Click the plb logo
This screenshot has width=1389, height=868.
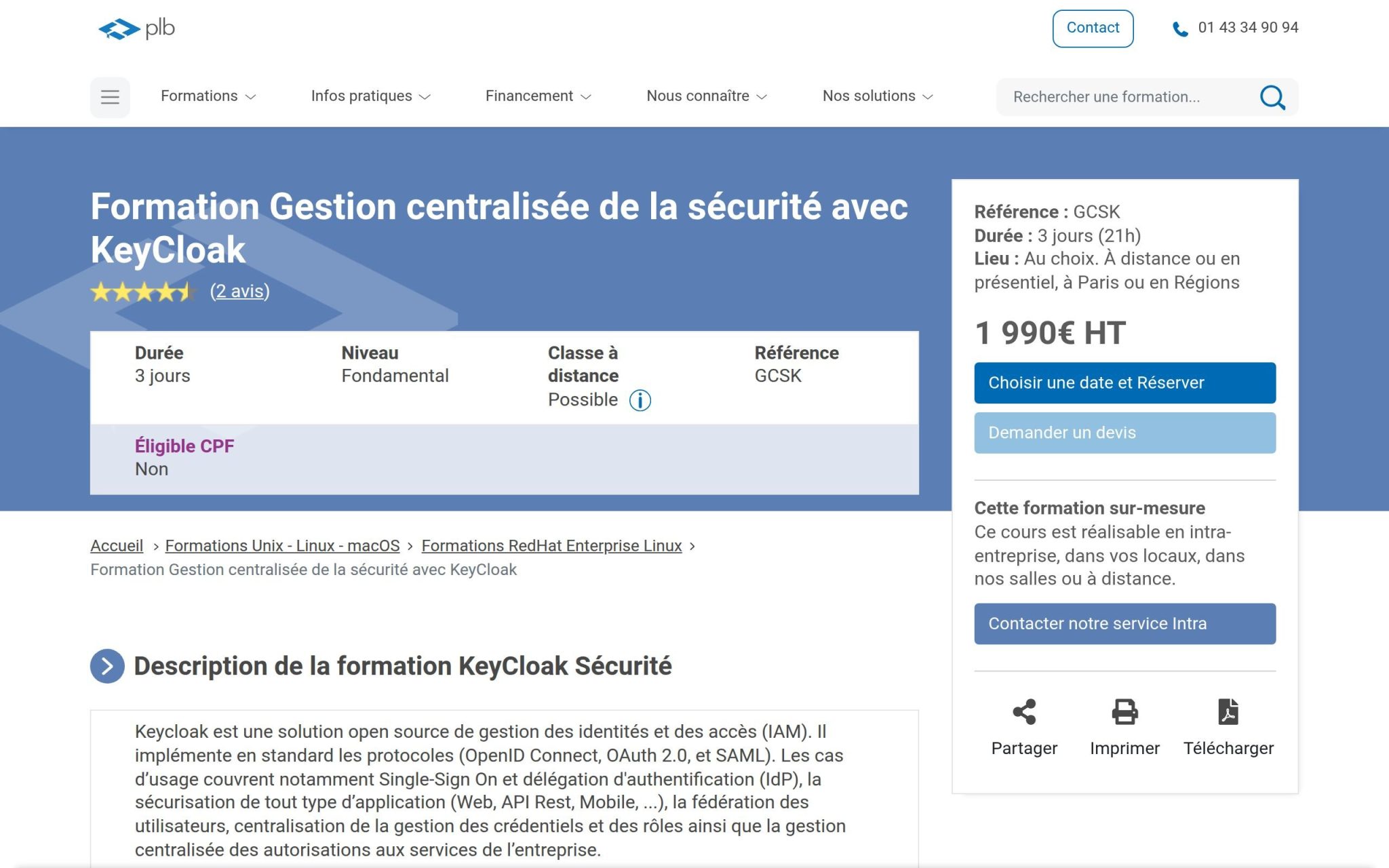[x=136, y=28]
